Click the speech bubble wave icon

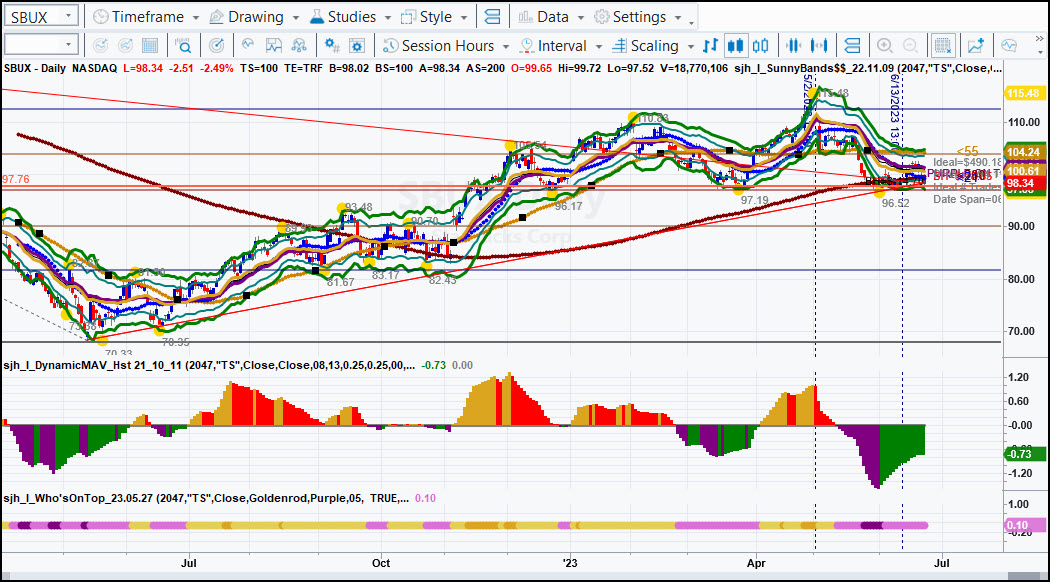click(1009, 46)
